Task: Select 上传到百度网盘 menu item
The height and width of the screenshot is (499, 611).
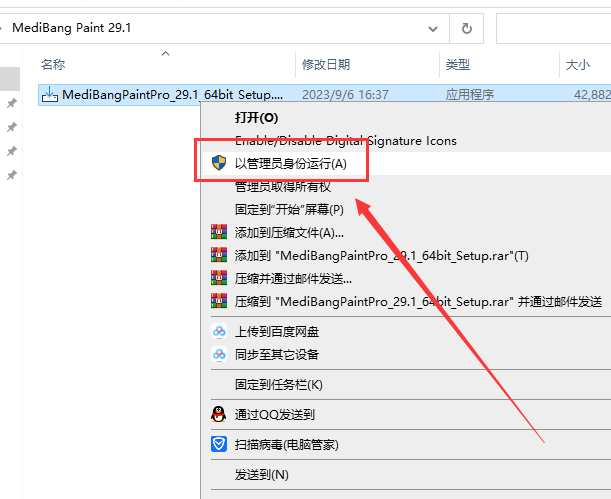Action: click(277, 332)
